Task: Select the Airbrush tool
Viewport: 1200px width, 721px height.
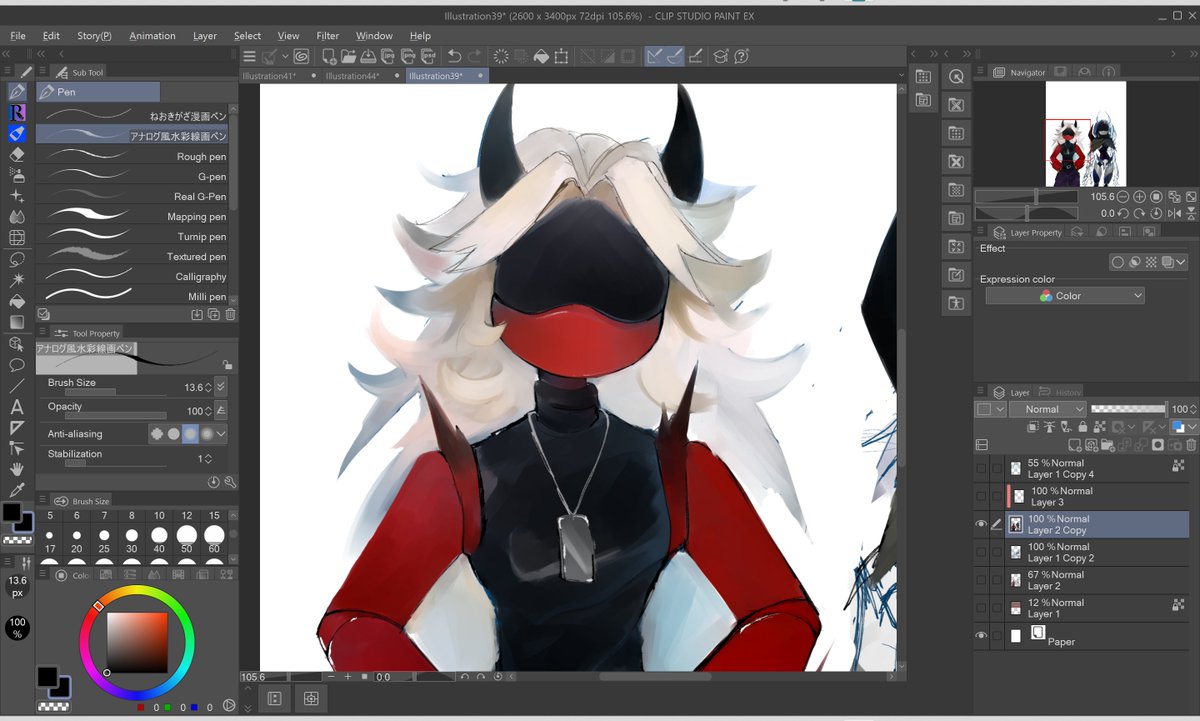Action: [16, 174]
